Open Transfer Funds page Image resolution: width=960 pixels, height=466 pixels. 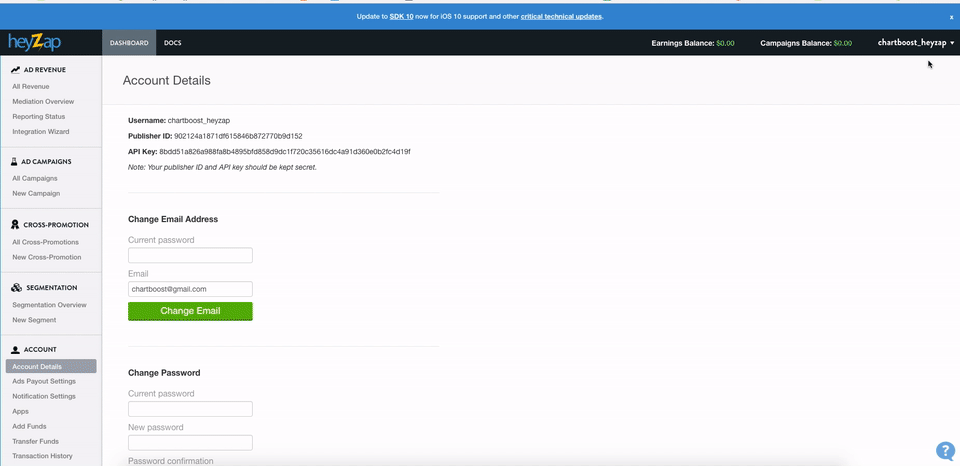[x=34, y=442]
